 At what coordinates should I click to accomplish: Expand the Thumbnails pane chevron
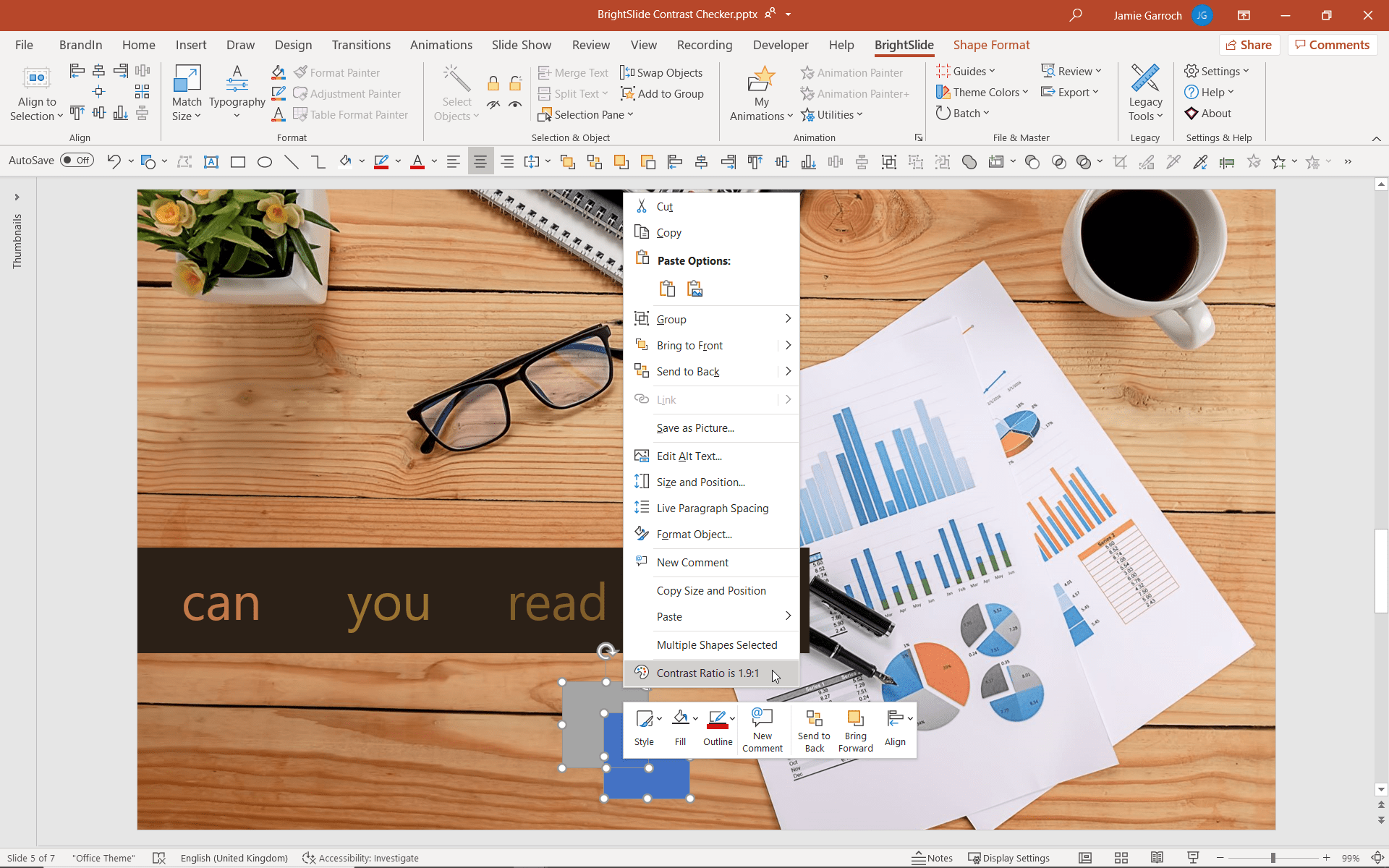point(17,197)
